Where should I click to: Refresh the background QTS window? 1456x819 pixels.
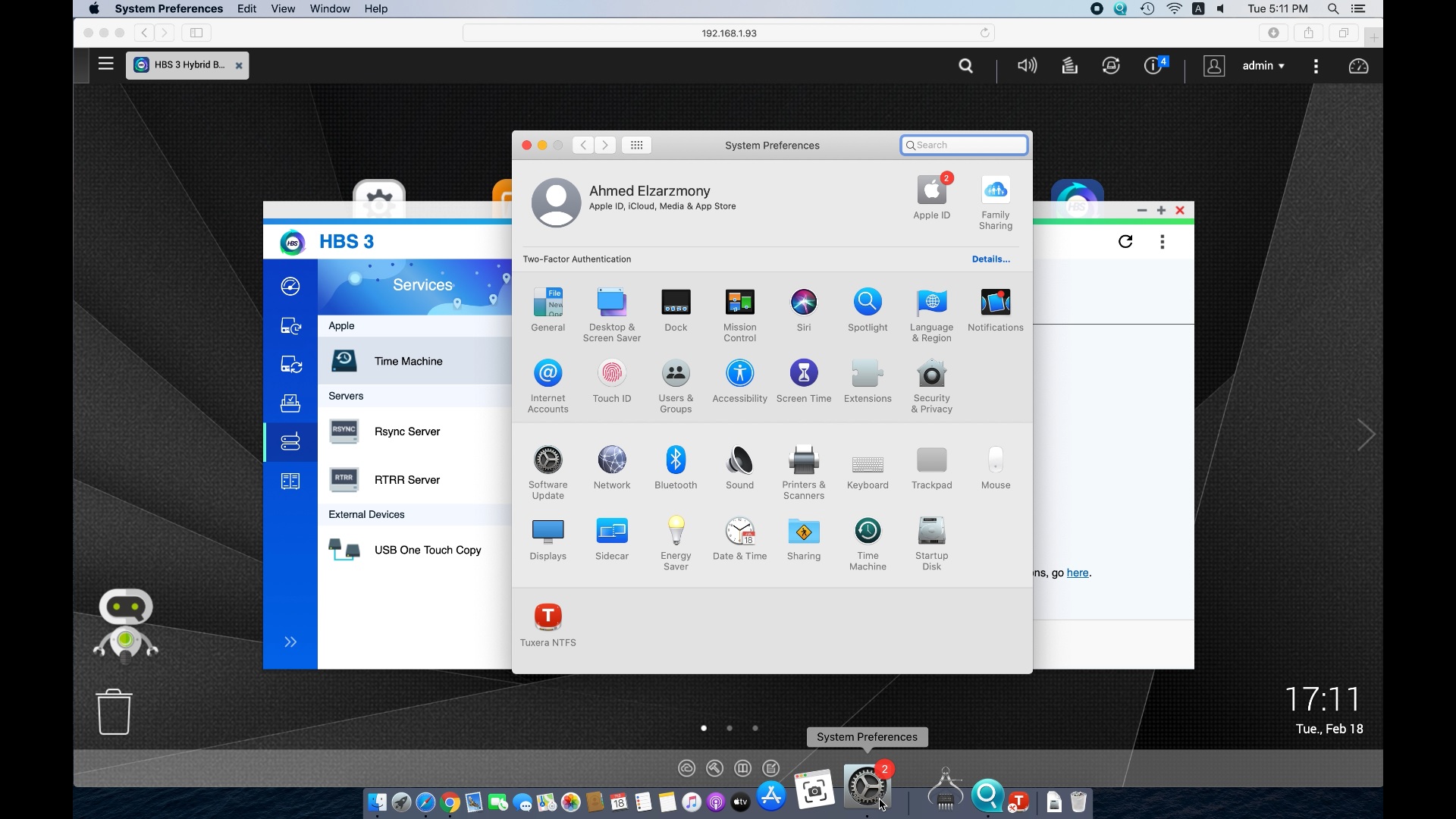click(x=1125, y=242)
